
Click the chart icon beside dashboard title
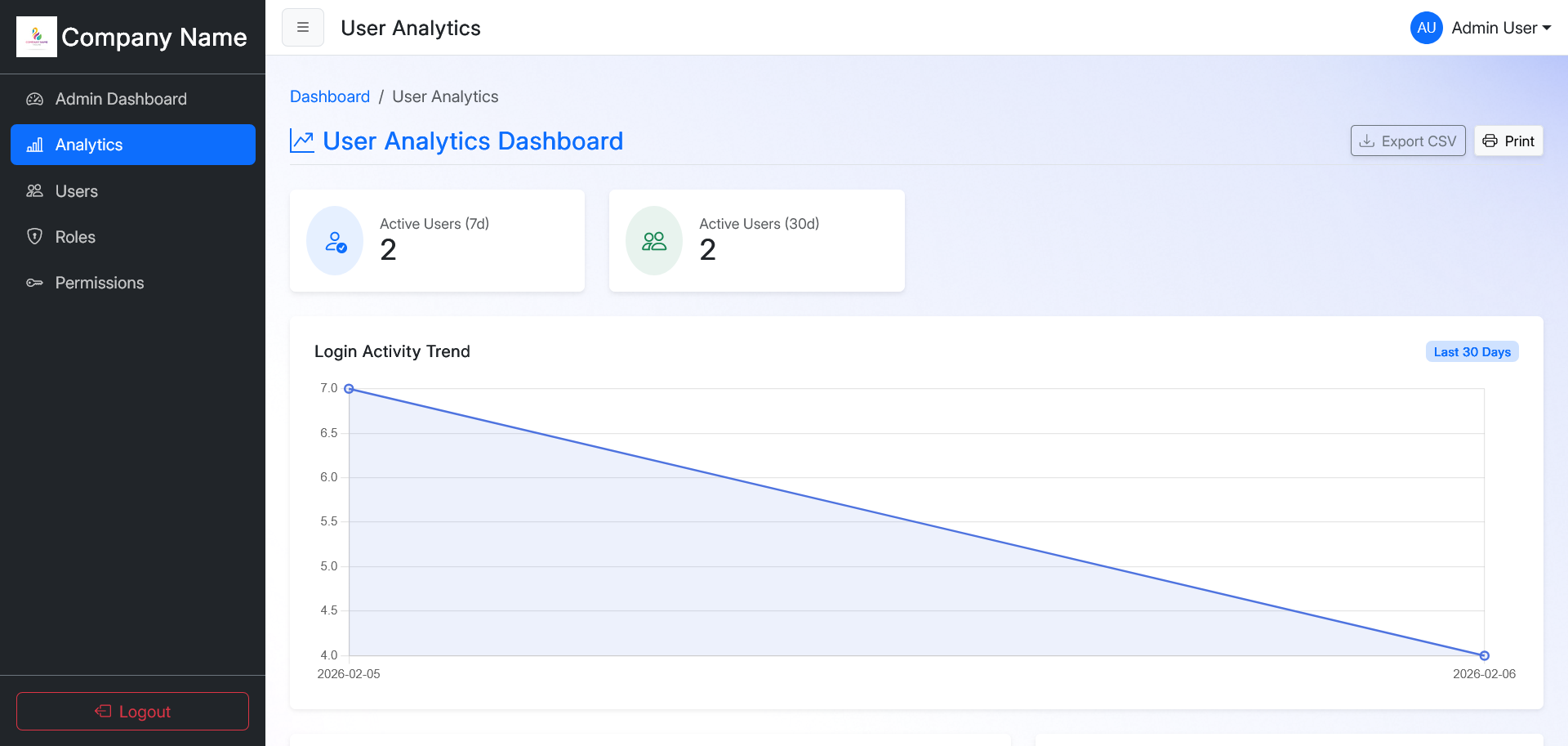(302, 141)
